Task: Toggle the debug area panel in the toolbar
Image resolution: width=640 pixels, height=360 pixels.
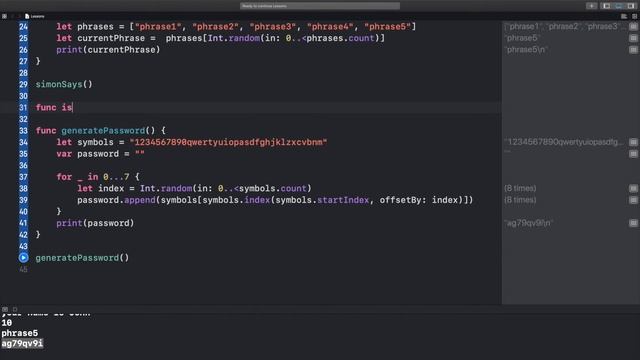Action: tap(619, 6)
